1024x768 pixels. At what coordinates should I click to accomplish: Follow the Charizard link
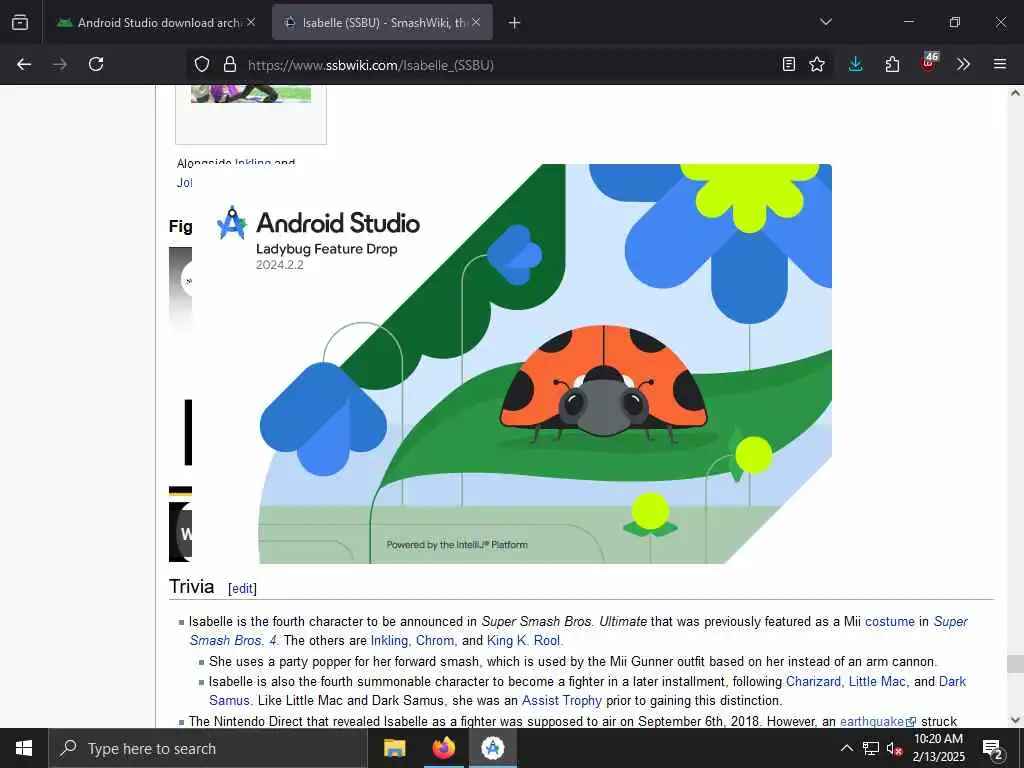pyautogui.click(x=813, y=682)
